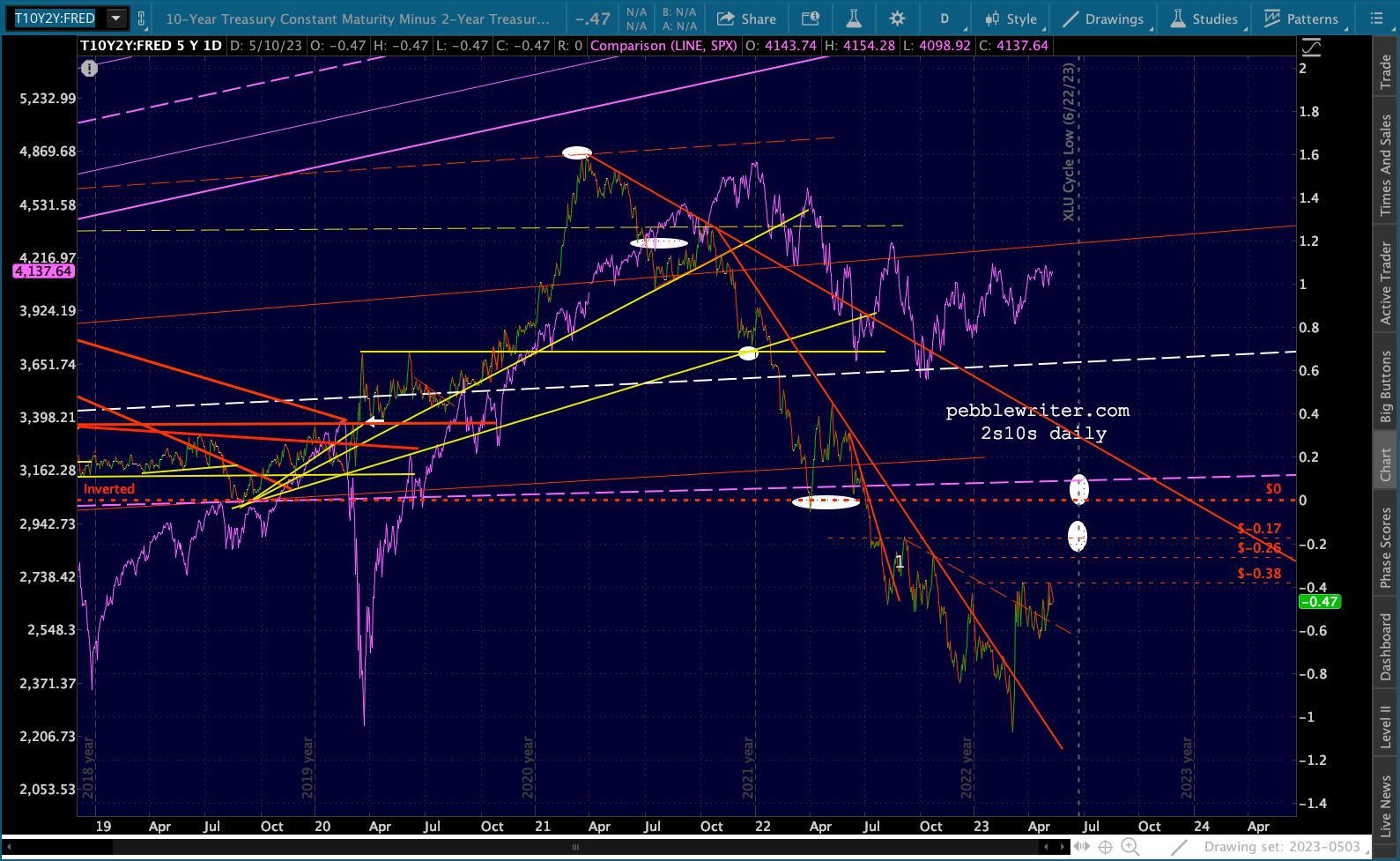
Task: Open the Style menu
Action: click(x=1011, y=19)
